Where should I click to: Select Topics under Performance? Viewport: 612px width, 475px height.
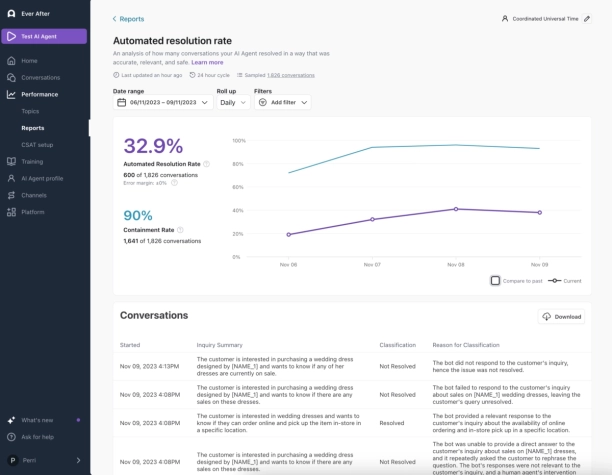click(x=30, y=111)
